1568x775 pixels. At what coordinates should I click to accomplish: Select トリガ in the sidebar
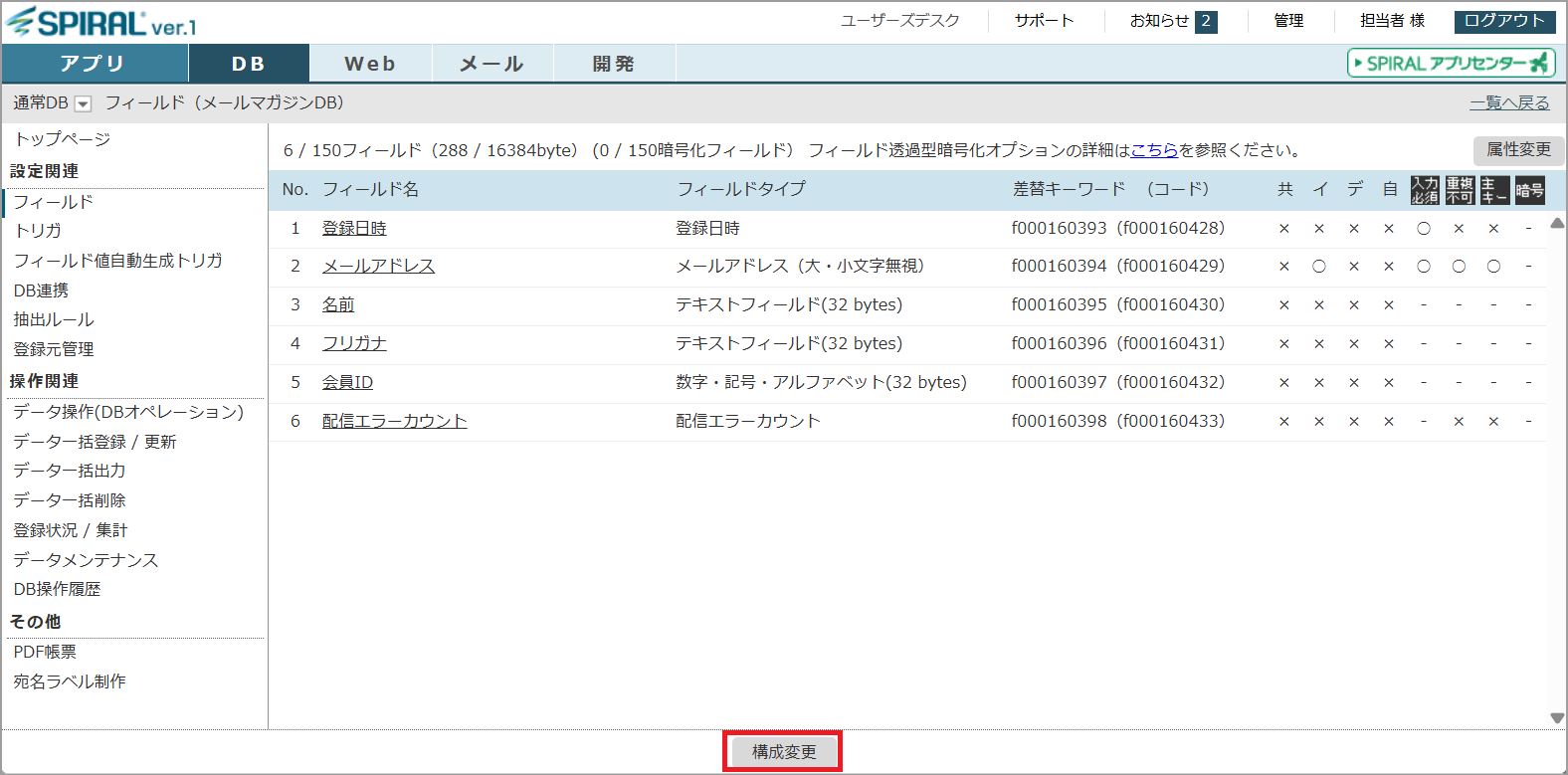click(x=38, y=231)
